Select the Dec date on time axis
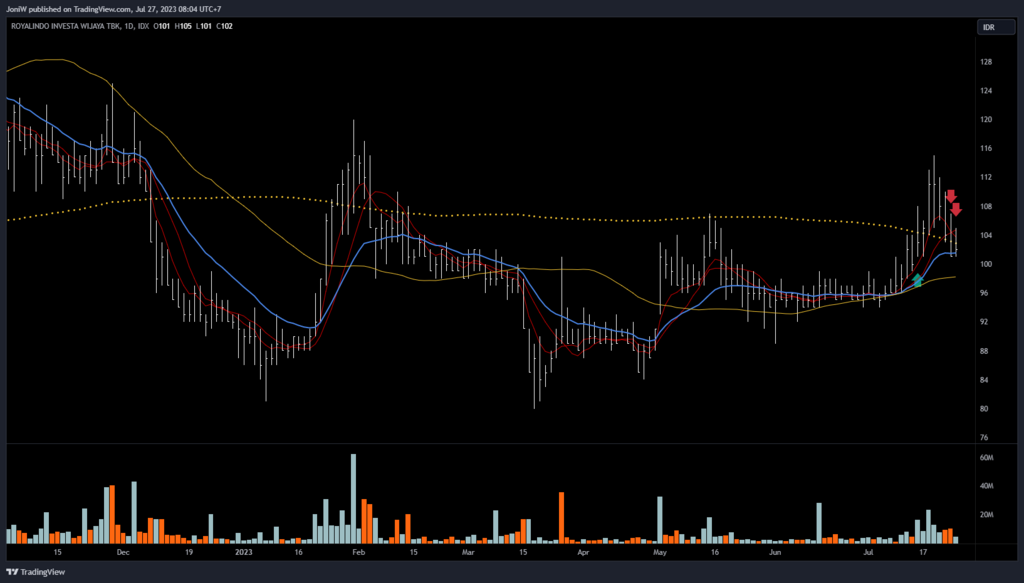Image resolution: width=1024 pixels, height=583 pixels. [x=122, y=551]
